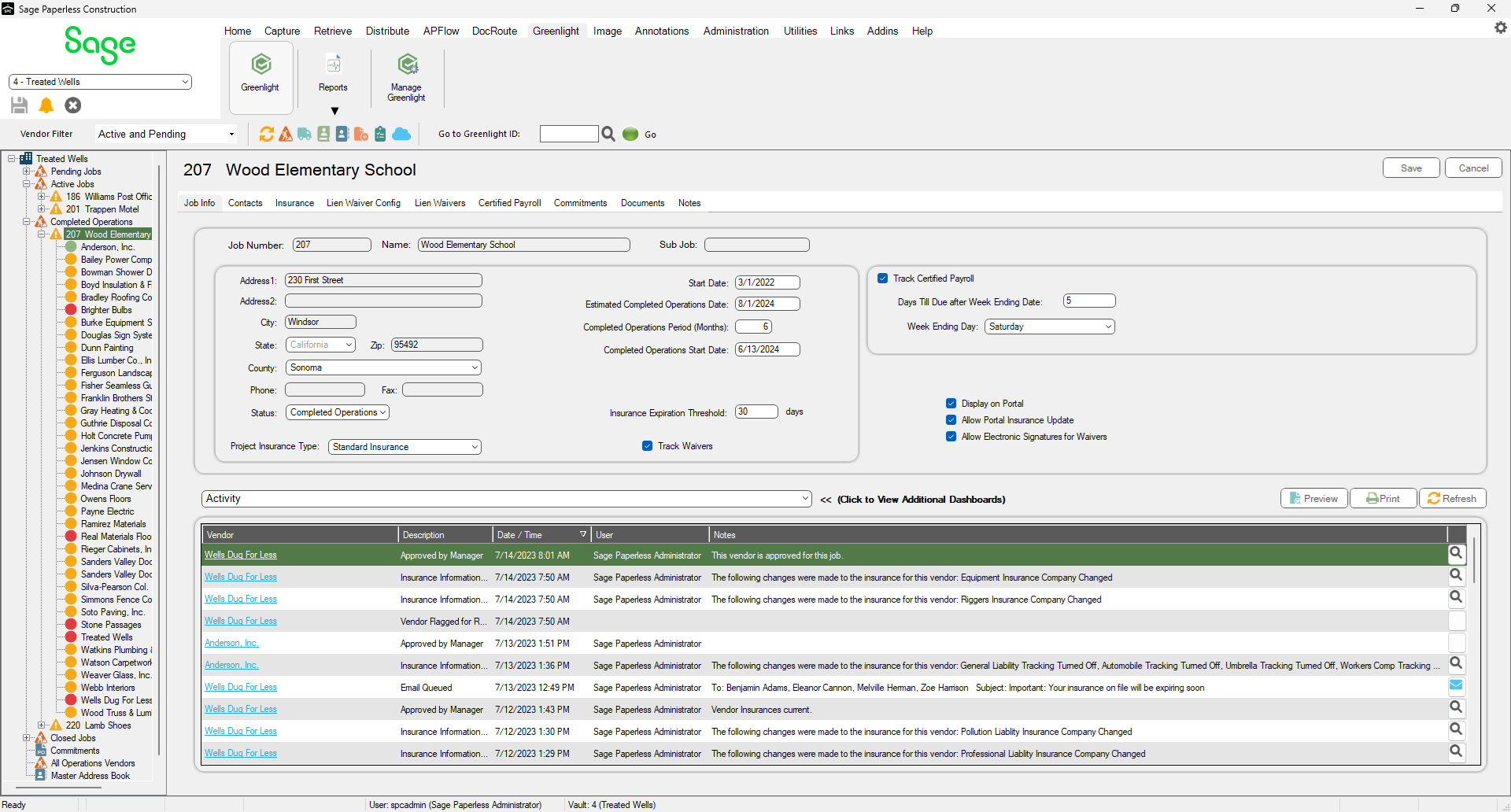Sort the activity grid by Date / Time header

pos(541,535)
